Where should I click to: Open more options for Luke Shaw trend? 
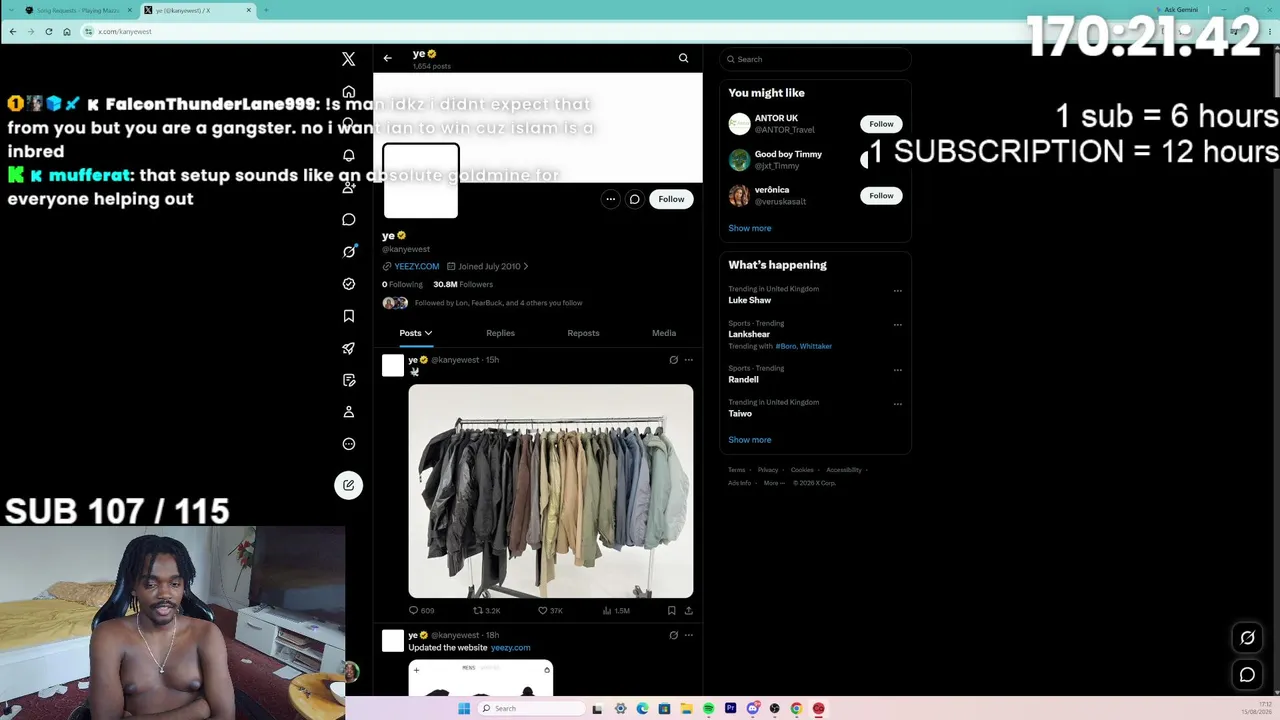point(897,291)
